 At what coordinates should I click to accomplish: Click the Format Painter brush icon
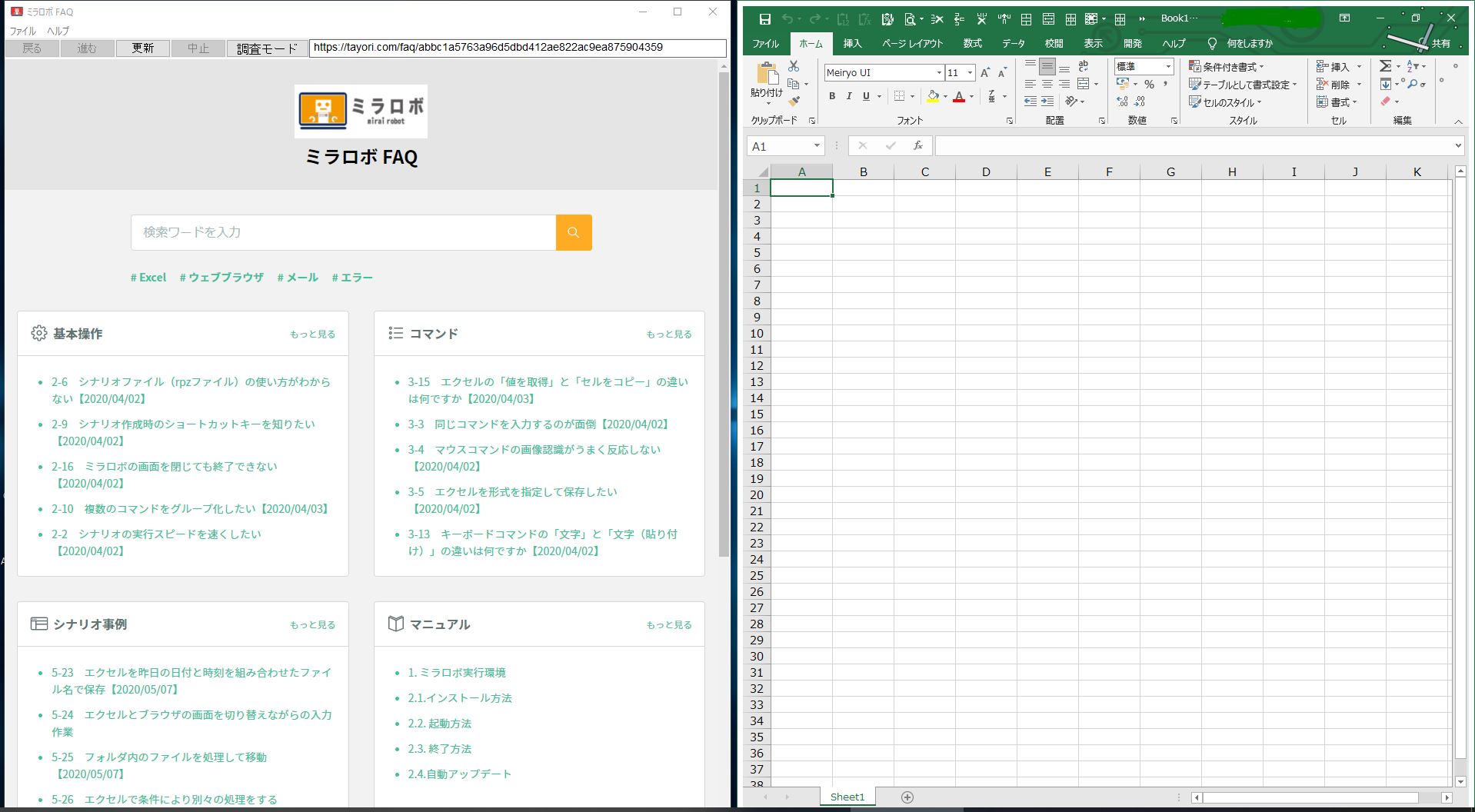pyautogui.click(x=794, y=101)
